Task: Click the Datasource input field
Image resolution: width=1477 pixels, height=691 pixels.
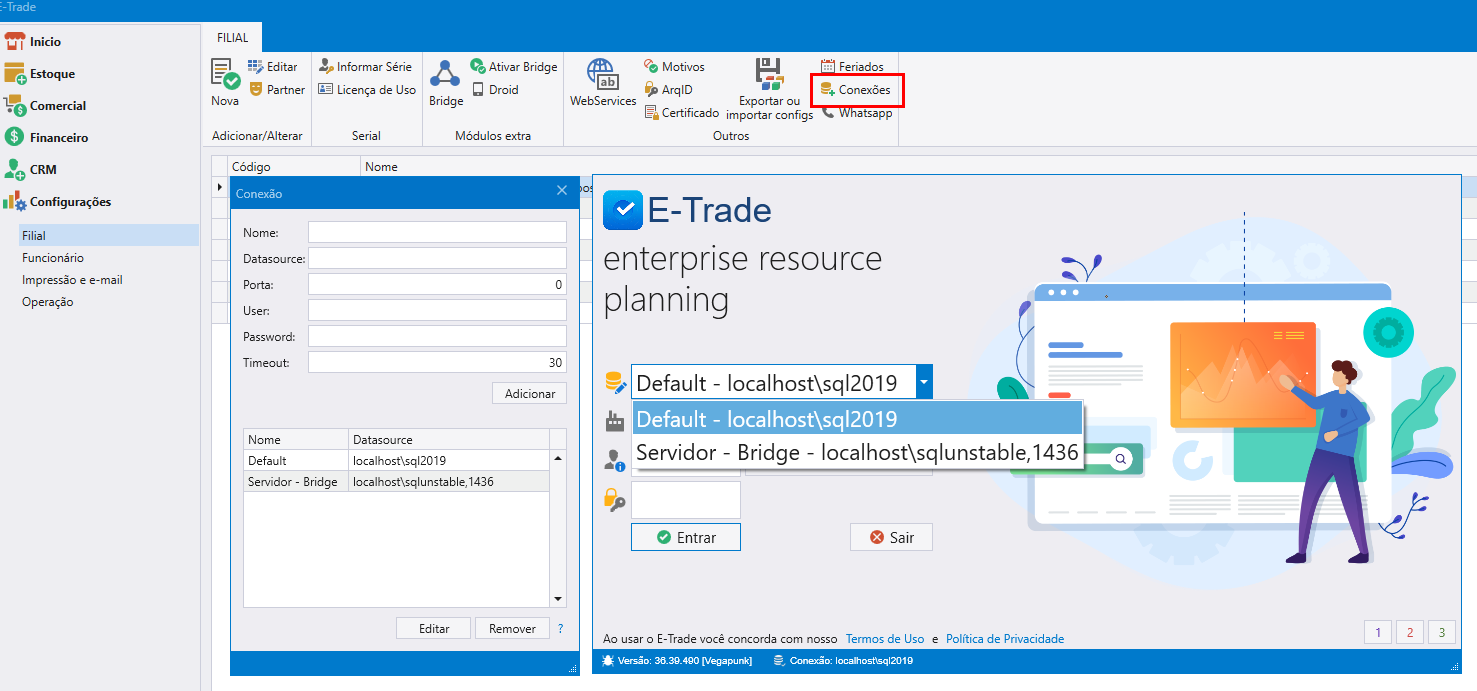Action: [437, 258]
